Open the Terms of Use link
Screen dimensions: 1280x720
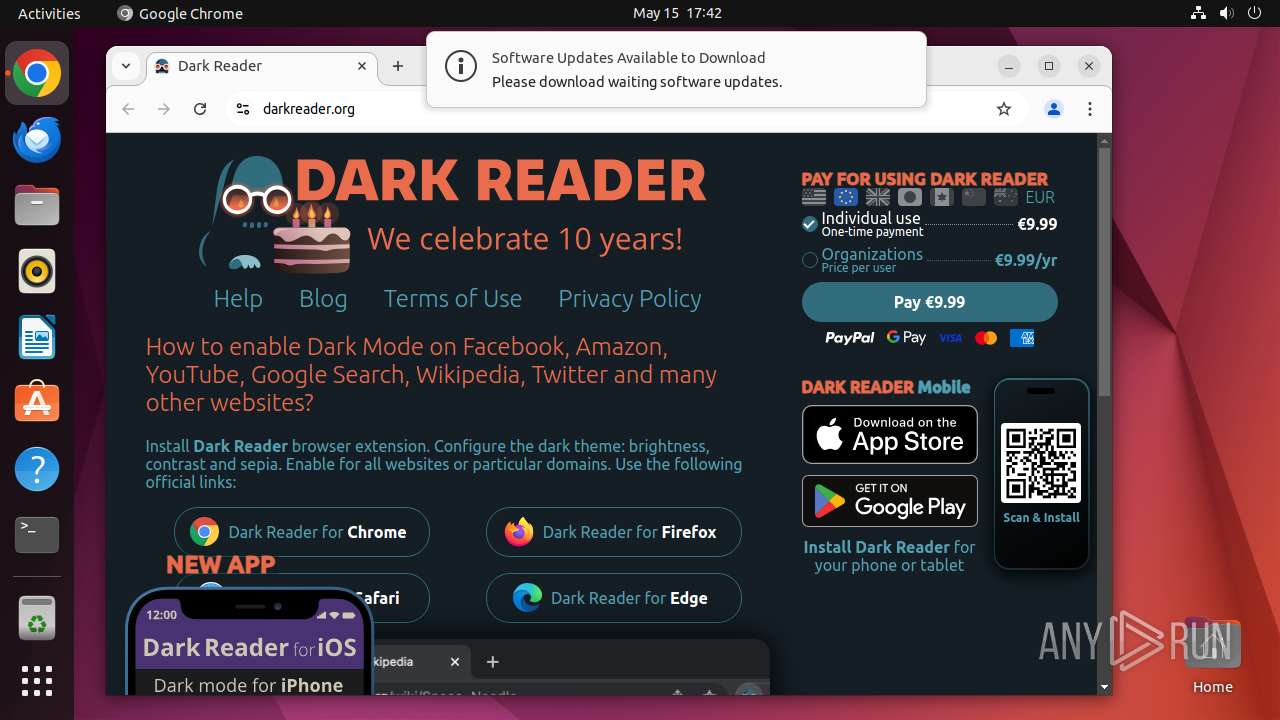pyautogui.click(x=453, y=298)
